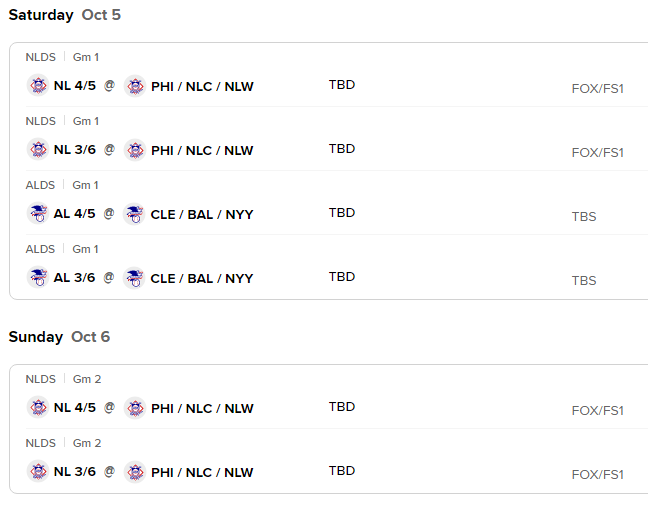Open CLE / BAL / NYY link in AL 4/5 game
Screen dimensions: 648x505
tap(202, 214)
